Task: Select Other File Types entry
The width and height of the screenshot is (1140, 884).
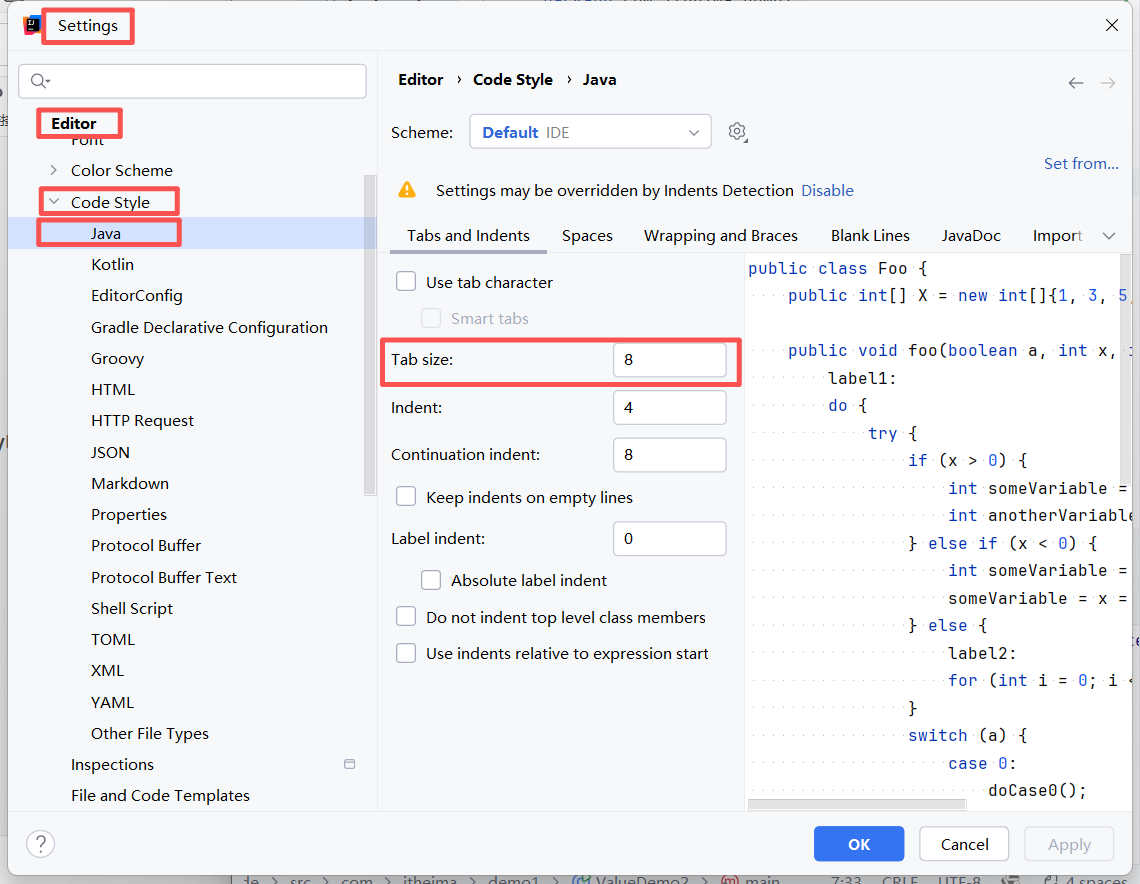Action: tap(150, 734)
